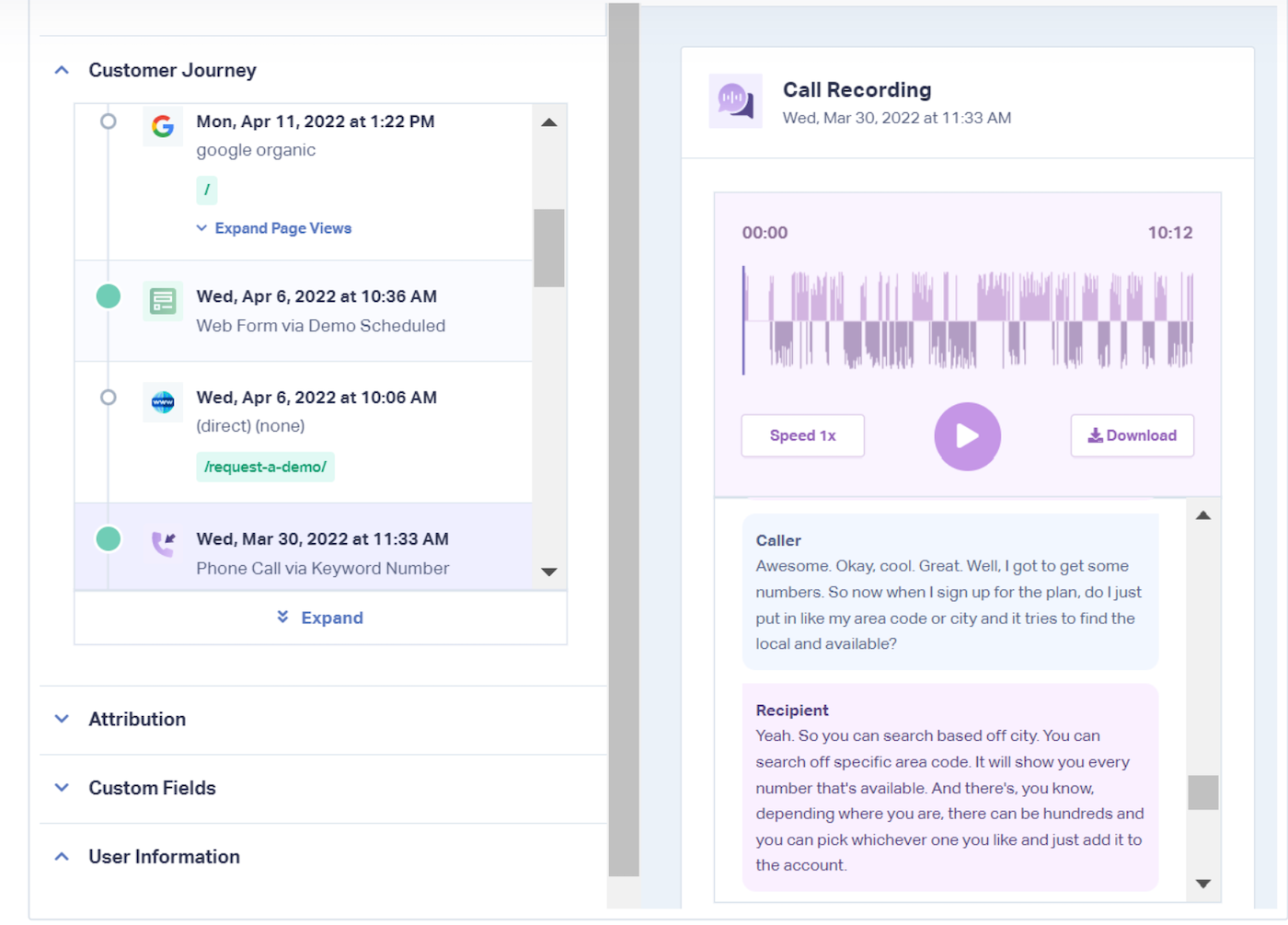The width and height of the screenshot is (1288, 925).
Task: Click the www globe icon on direct entry
Action: pos(163,402)
